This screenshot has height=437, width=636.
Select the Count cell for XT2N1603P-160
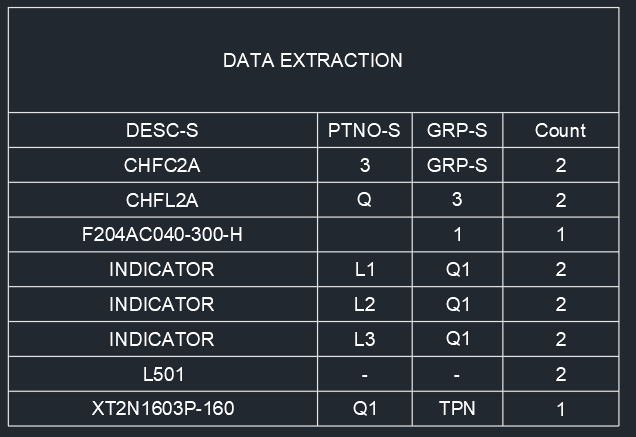pyautogui.click(x=561, y=409)
